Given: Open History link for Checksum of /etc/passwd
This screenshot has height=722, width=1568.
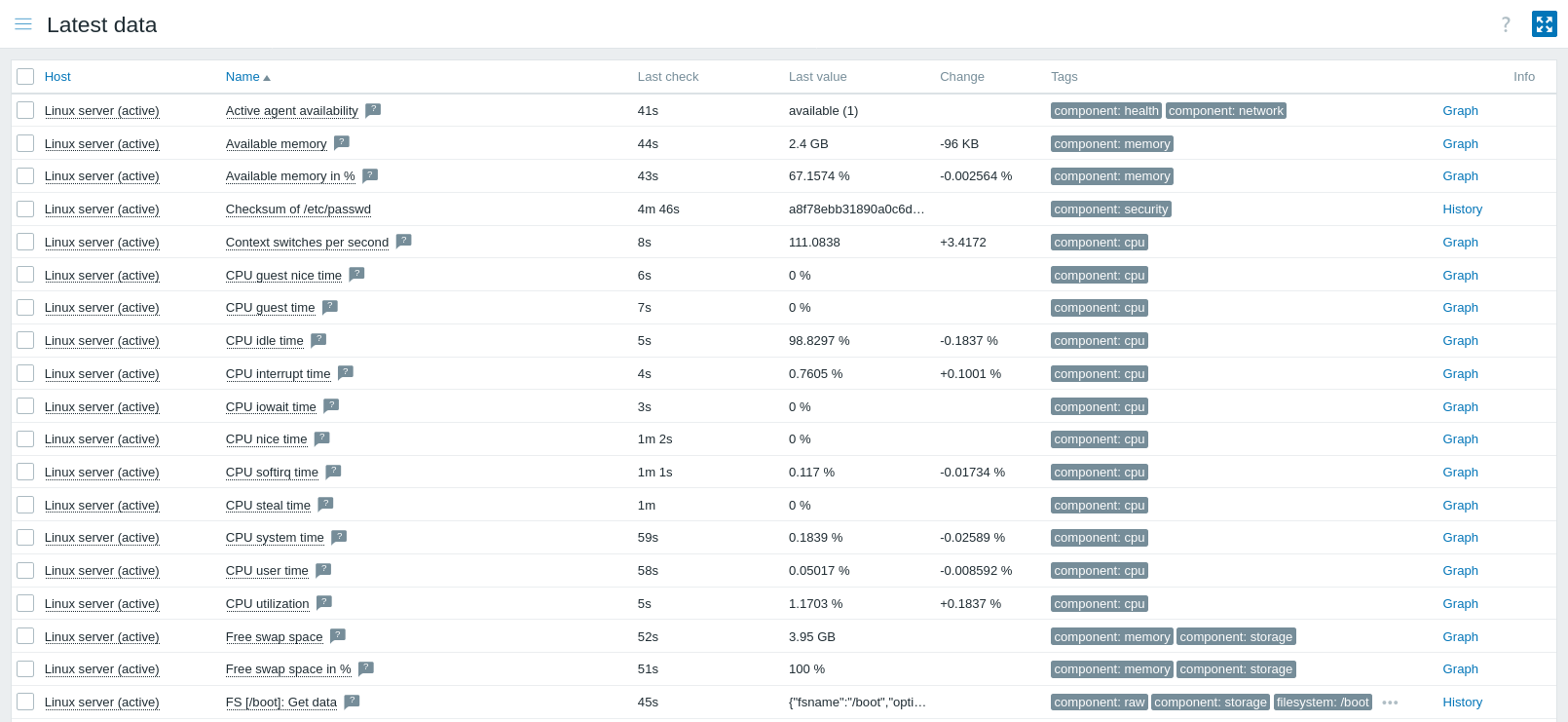Looking at the screenshot, I should [x=1462, y=209].
